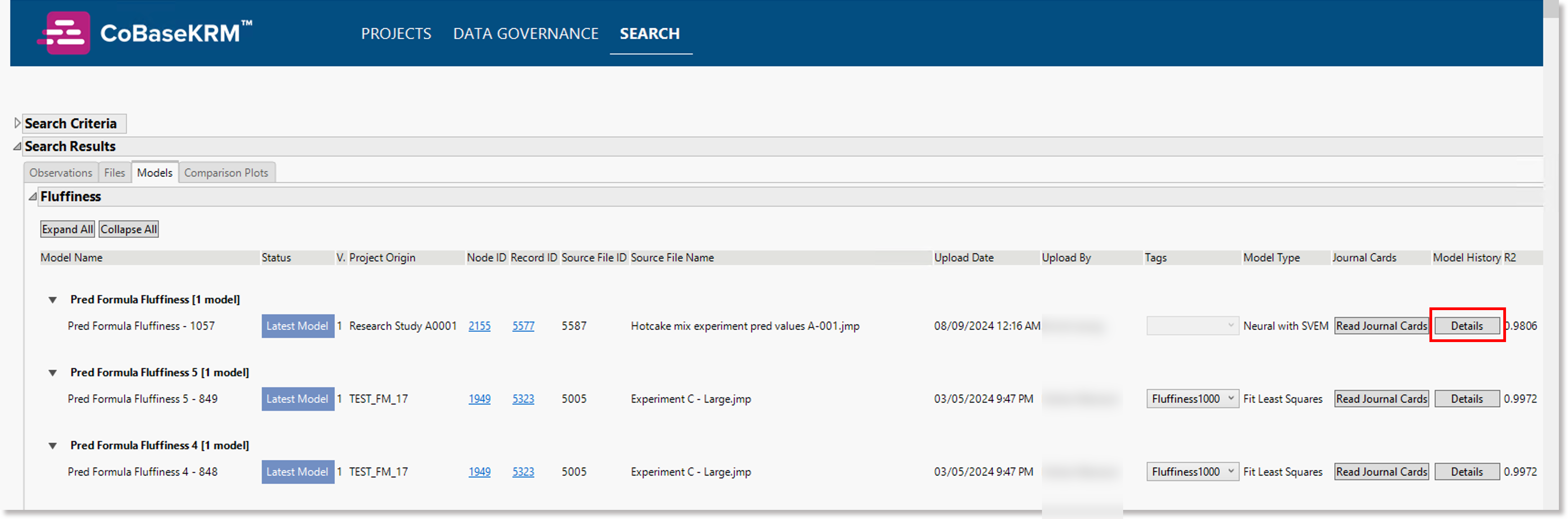The image size is (1568, 519).
Task: Open Details for Pred Formula Fluffiness - 1057
Action: coord(1466,326)
